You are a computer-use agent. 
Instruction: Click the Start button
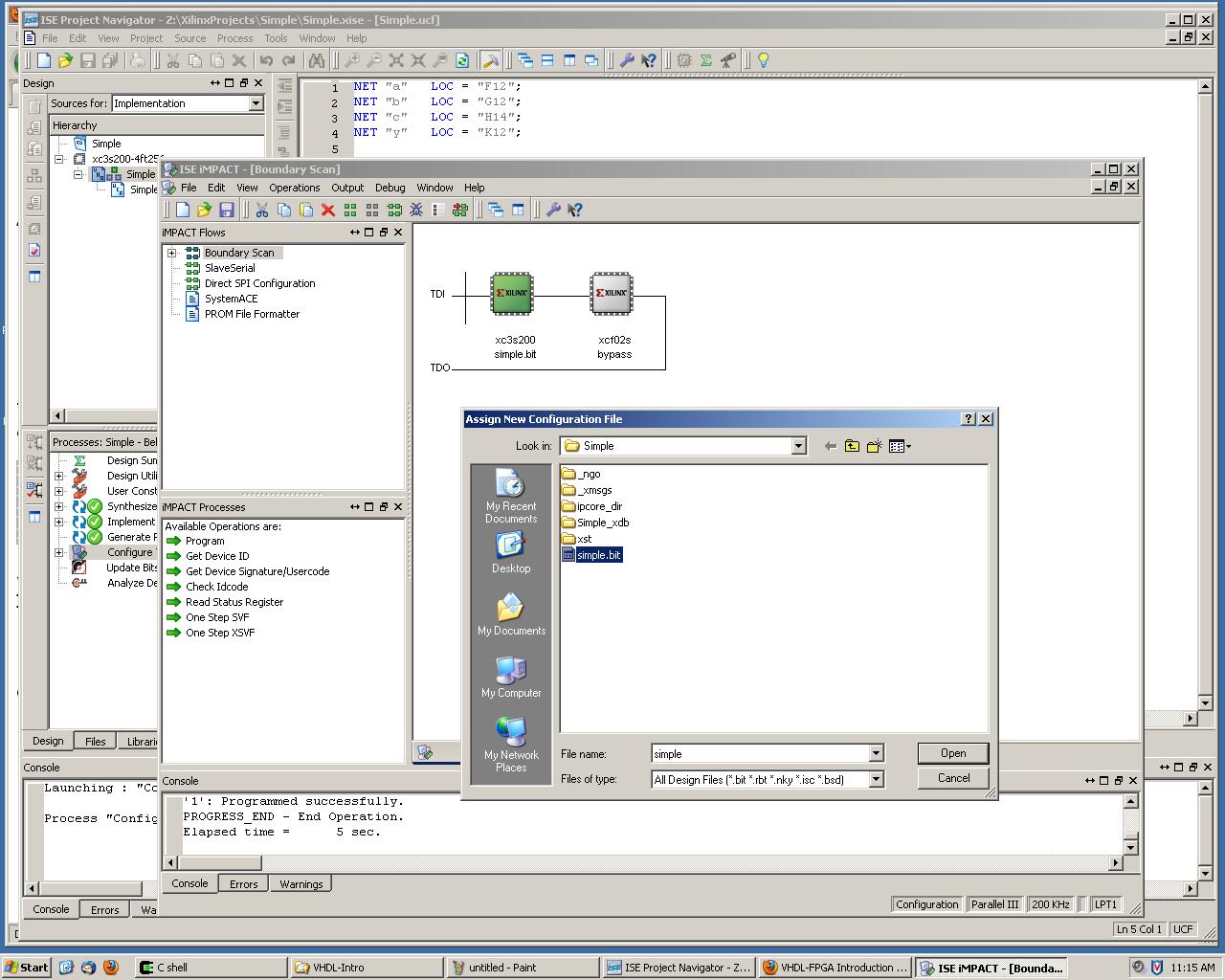tap(27, 968)
